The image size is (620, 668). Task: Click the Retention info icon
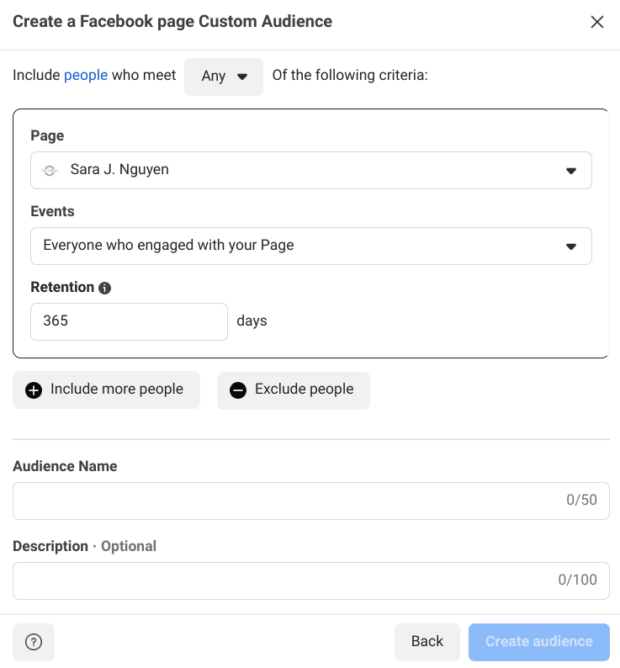click(x=105, y=288)
